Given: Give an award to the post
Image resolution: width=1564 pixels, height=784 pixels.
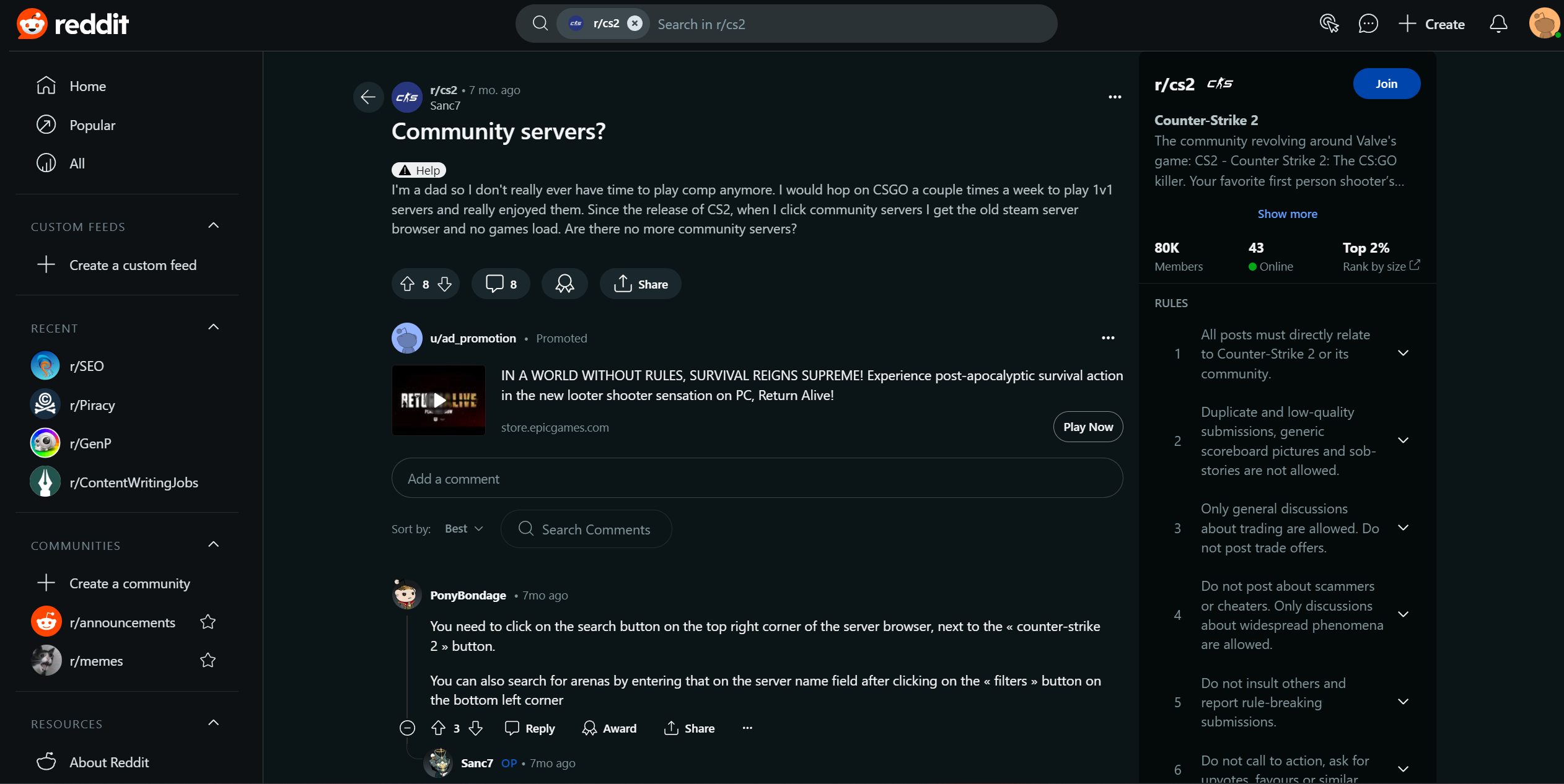Looking at the screenshot, I should tap(565, 284).
